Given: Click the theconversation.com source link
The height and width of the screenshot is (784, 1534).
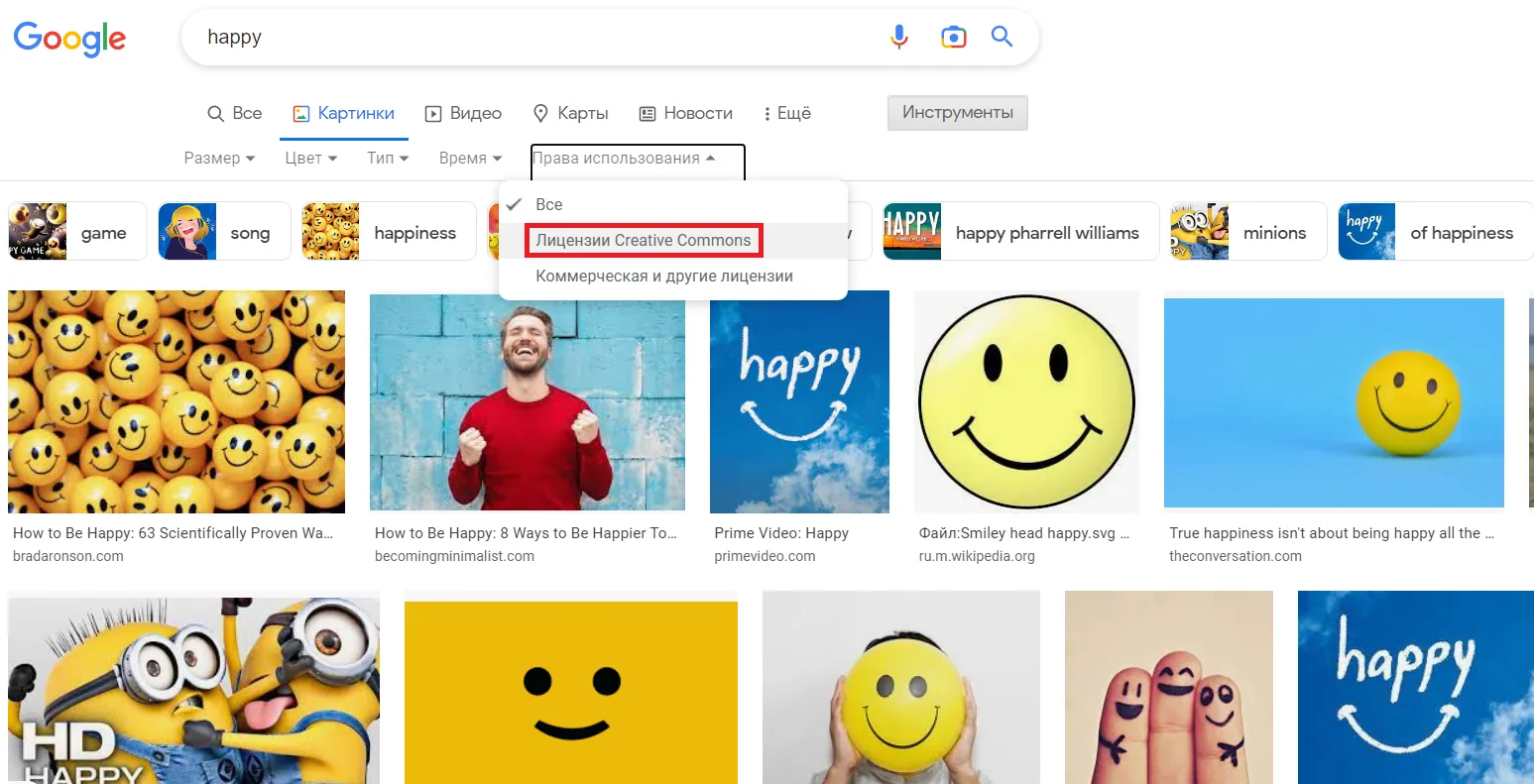Looking at the screenshot, I should coord(1236,556).
